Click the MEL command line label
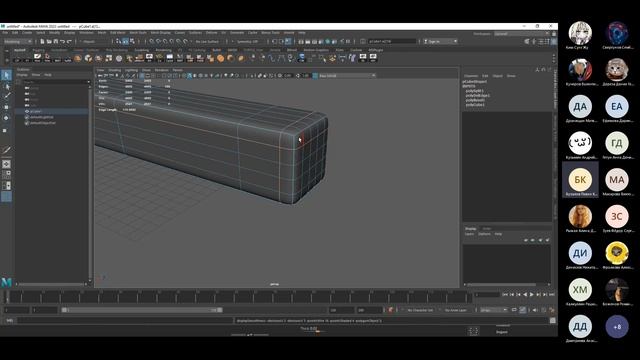Screen dimensions: 640x360 pyautogui.click(x=9, y=321)
